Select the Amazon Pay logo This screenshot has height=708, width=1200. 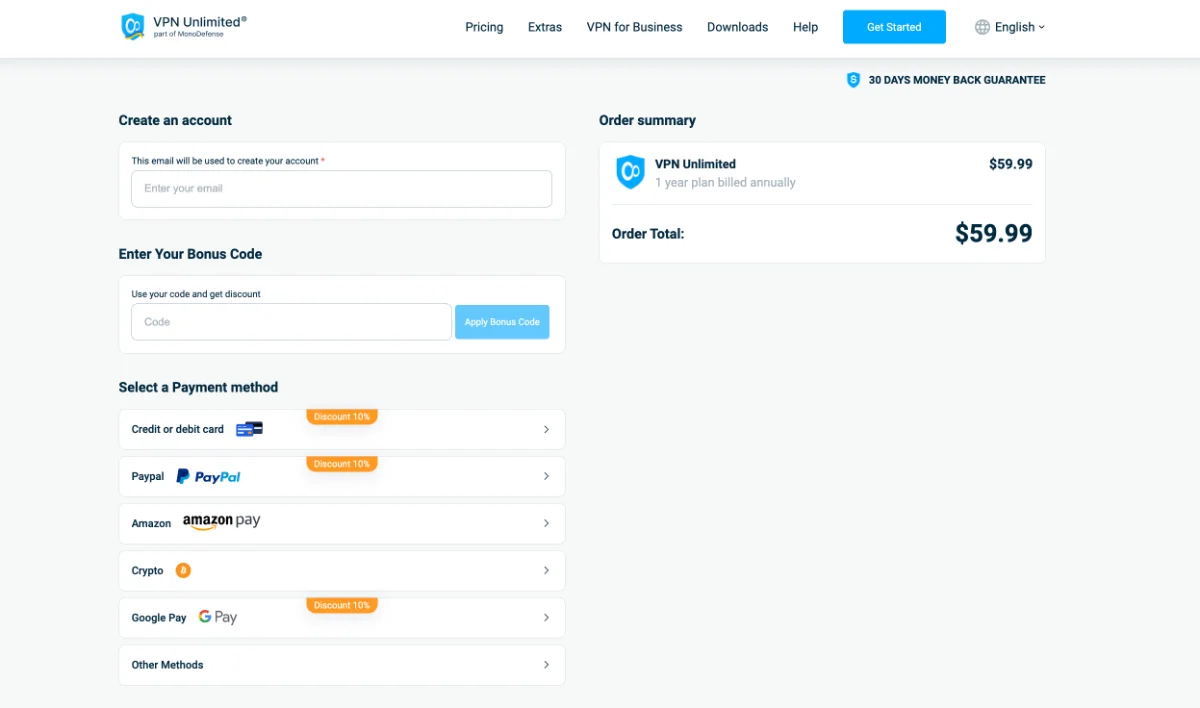click(221, 522)
